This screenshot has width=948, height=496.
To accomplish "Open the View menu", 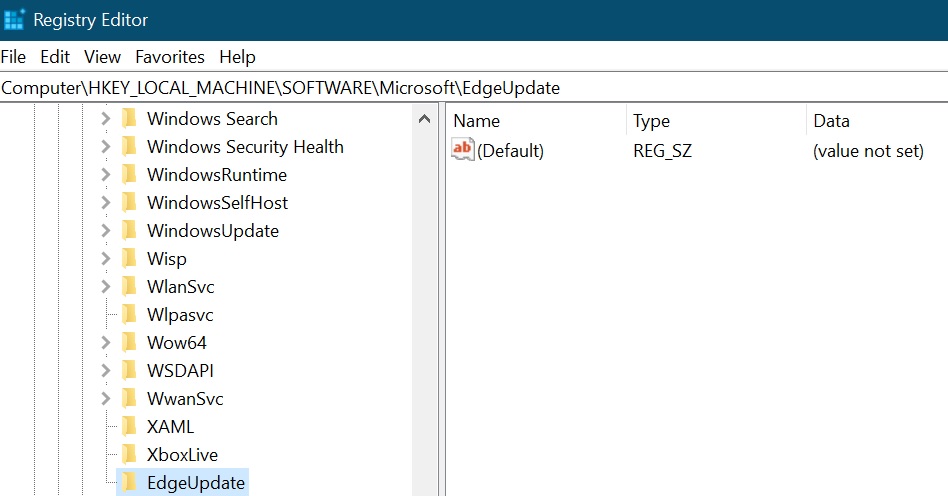I will pyautogui.click(x=102, y=57).
